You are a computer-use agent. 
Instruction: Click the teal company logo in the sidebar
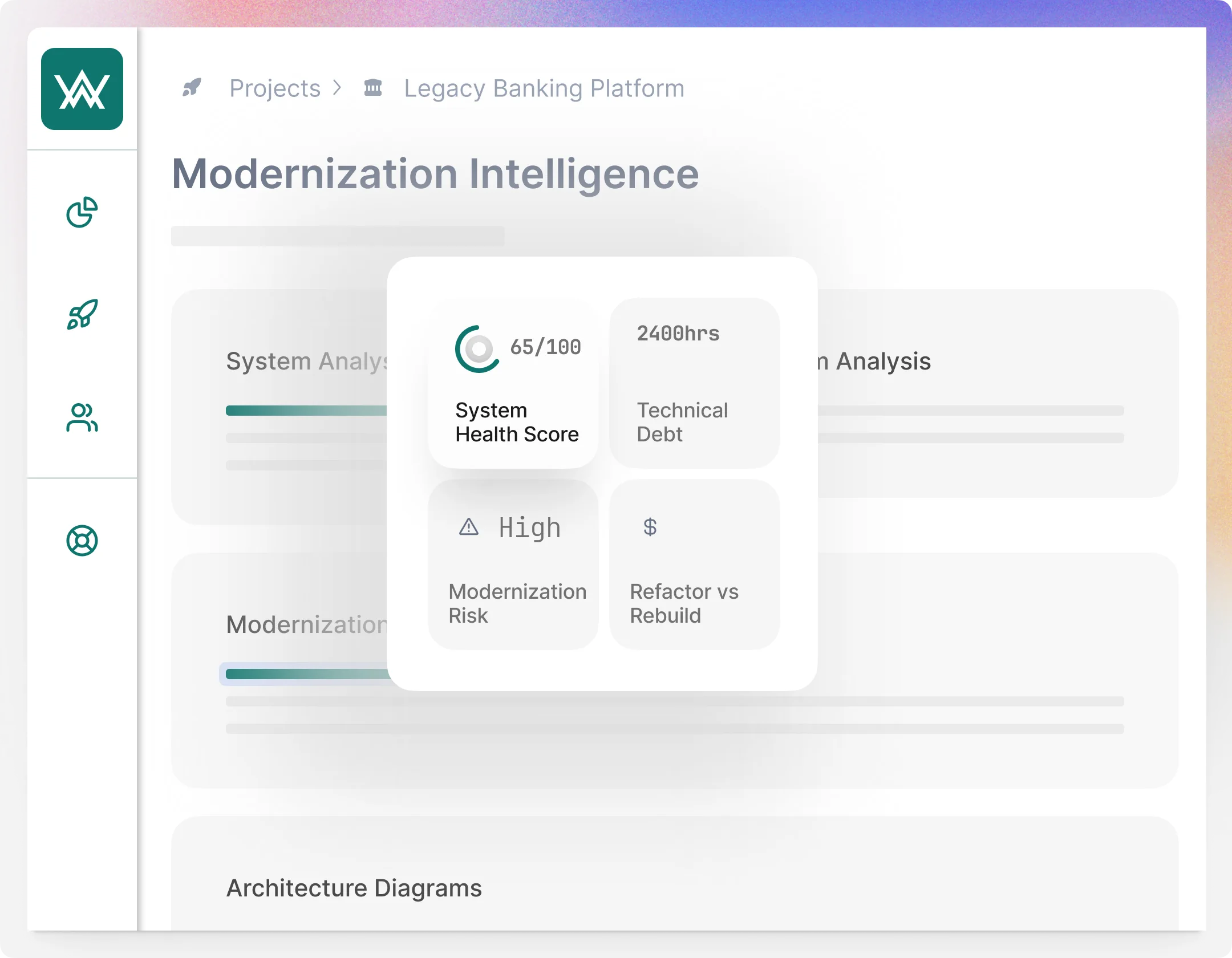point(82,91)
